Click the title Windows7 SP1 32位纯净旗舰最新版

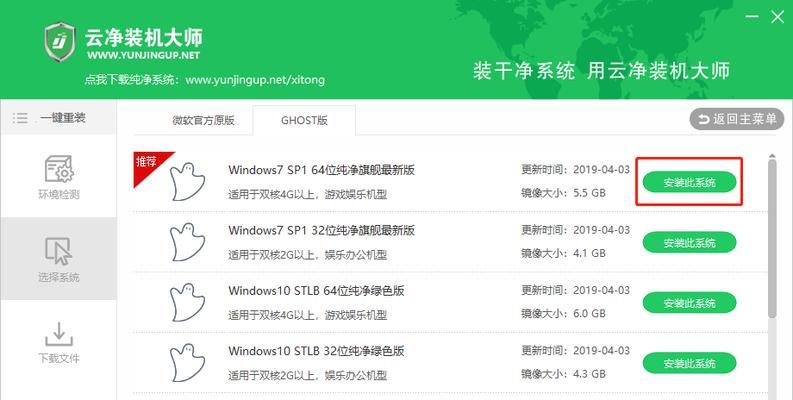(x=322, y=230)
